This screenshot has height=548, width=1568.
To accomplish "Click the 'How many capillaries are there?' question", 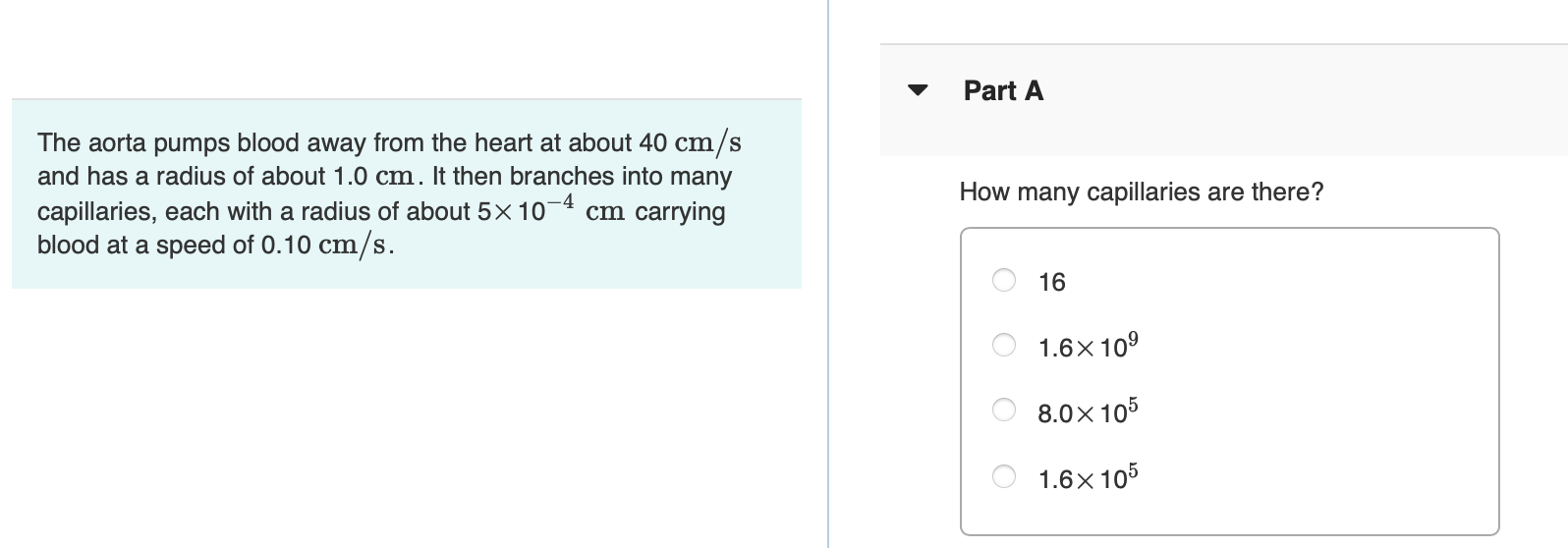I will (x=1141, y=192).
